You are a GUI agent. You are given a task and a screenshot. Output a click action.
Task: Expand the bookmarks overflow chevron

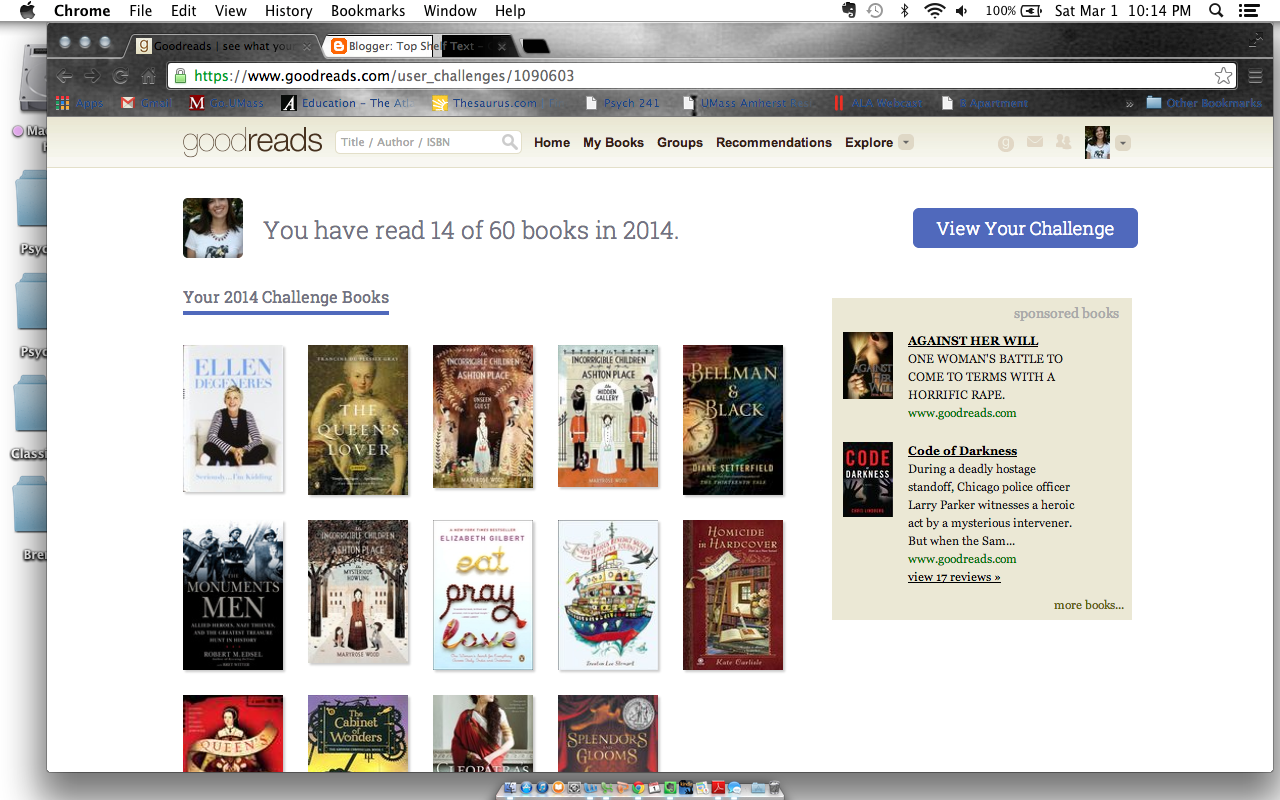pyautogui.click(x=1129, y=102)
